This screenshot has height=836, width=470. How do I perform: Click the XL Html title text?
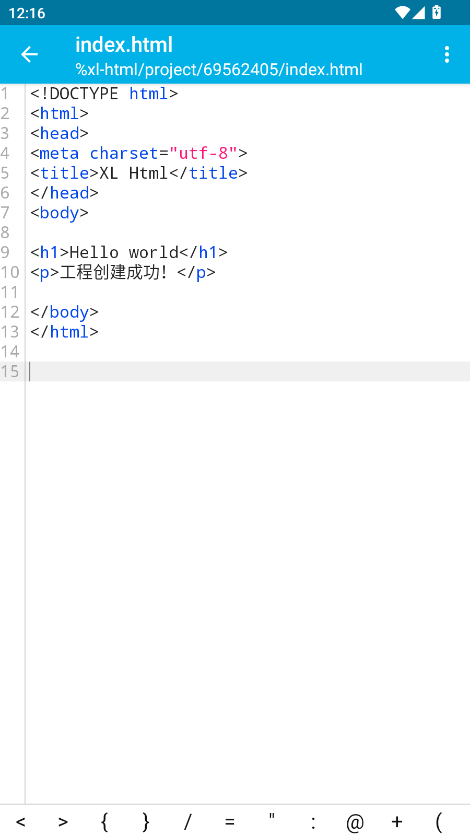pos(134,173)
